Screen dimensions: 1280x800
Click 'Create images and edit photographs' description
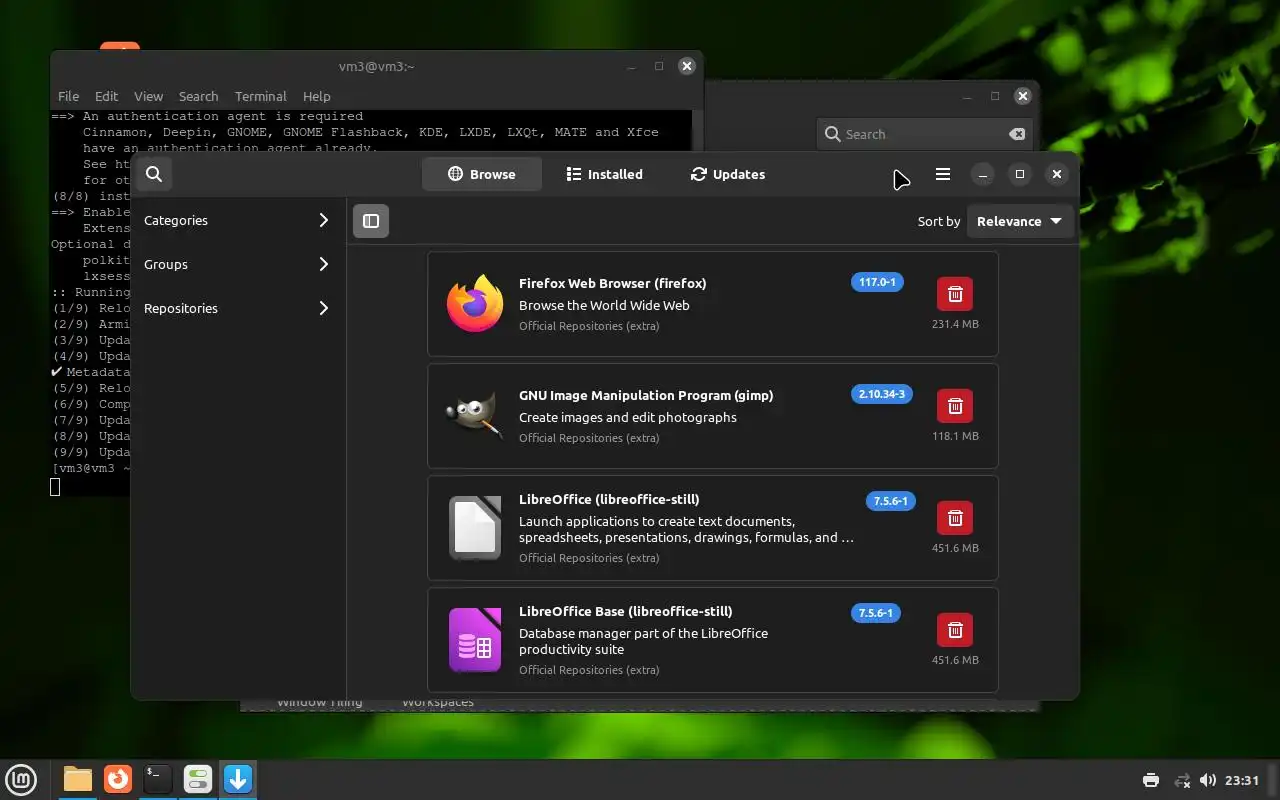tap(627, 417)
